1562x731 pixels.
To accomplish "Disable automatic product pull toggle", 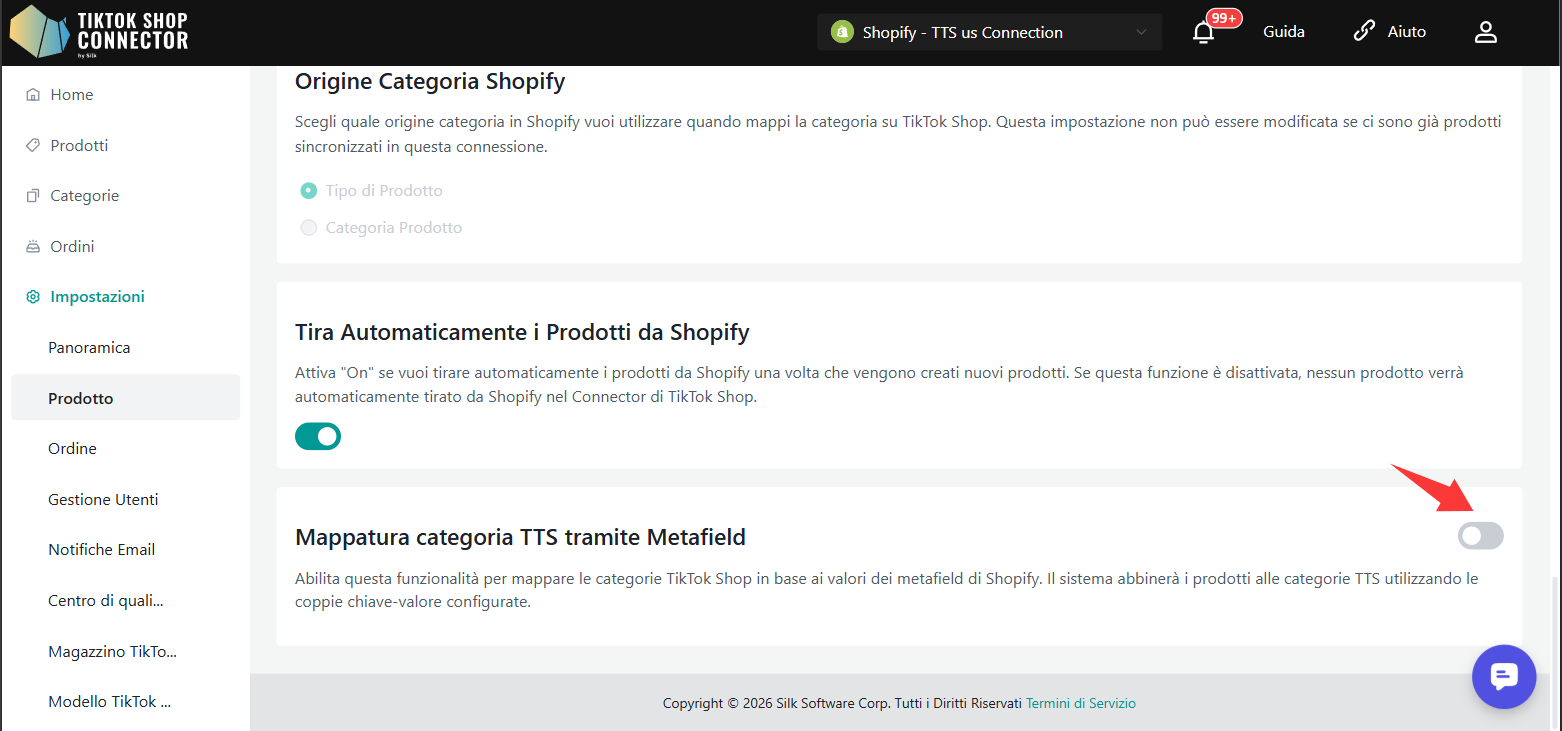I will (318, 436).
